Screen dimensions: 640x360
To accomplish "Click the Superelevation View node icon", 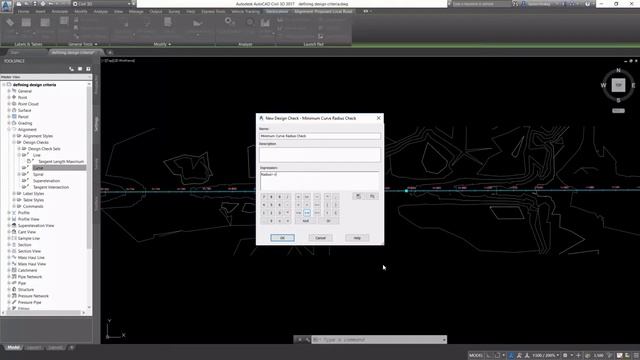I will click(x=14, y=225).
